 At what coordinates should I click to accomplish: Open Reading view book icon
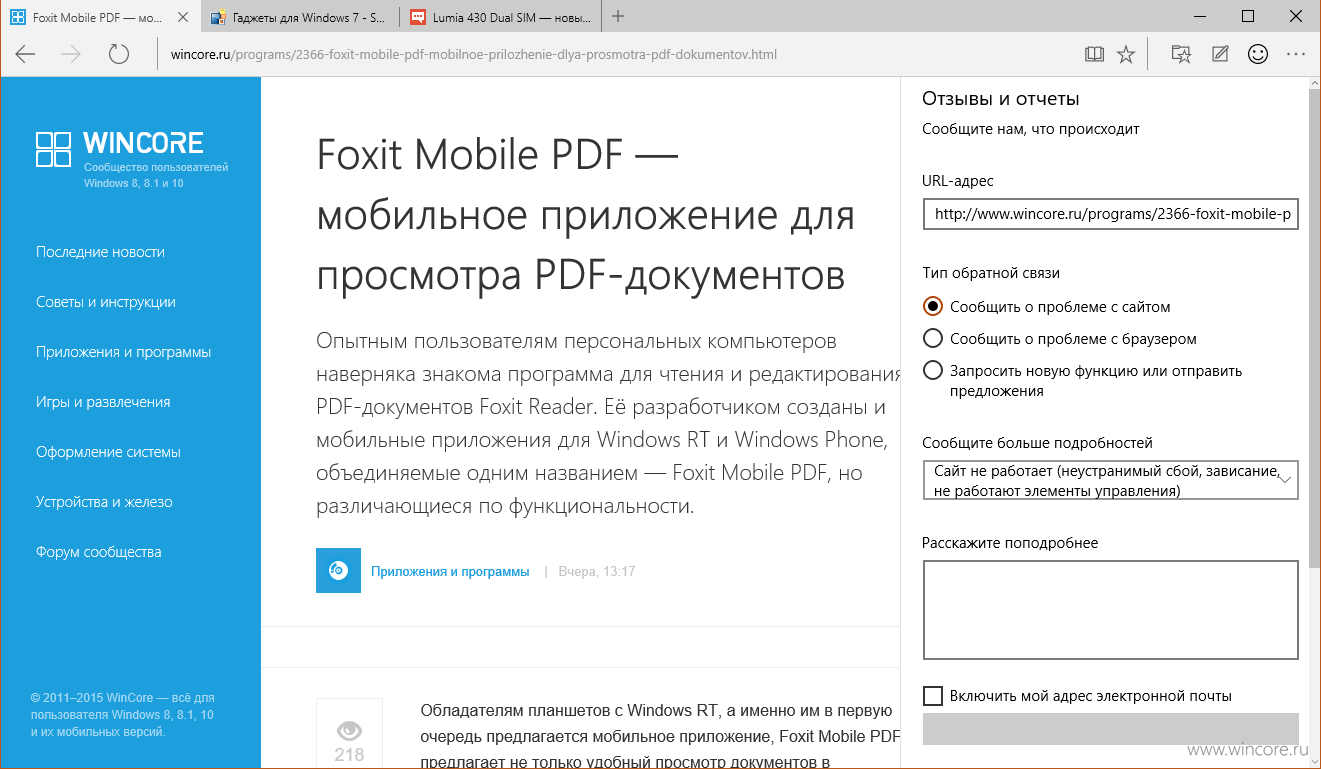pos(1094,55)
